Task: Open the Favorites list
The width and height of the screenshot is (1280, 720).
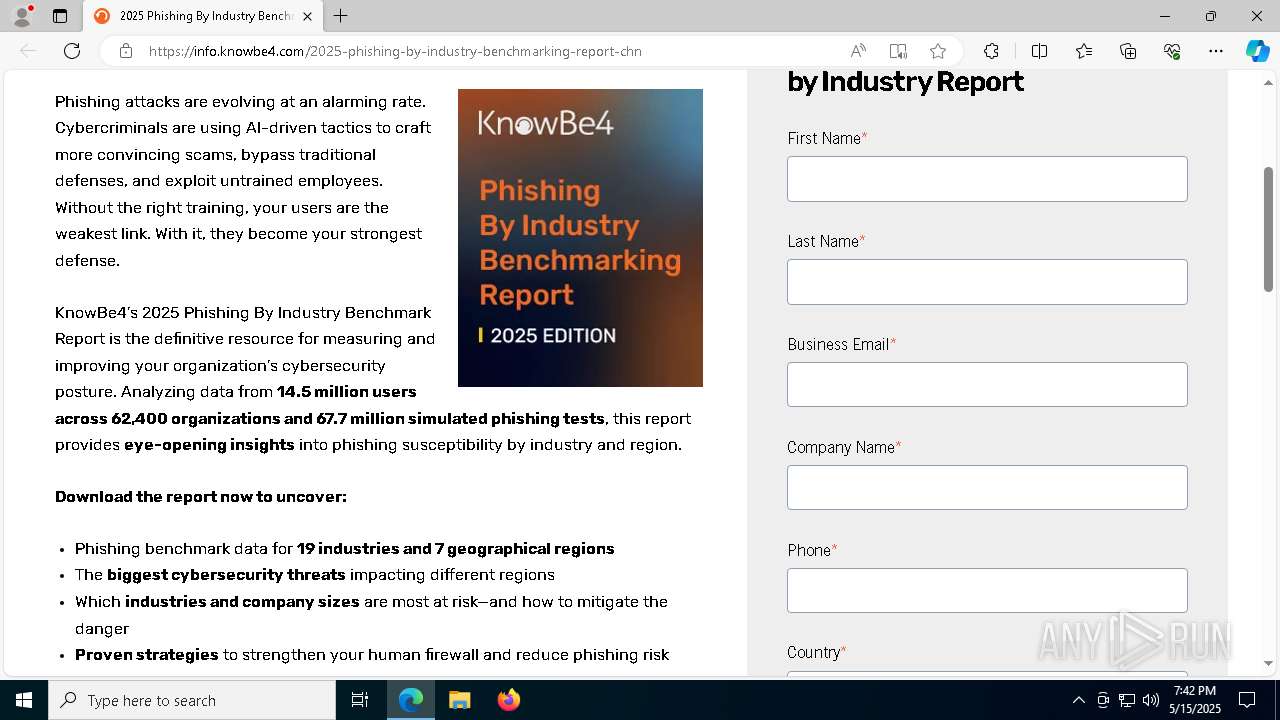Action: (1084, 51)
